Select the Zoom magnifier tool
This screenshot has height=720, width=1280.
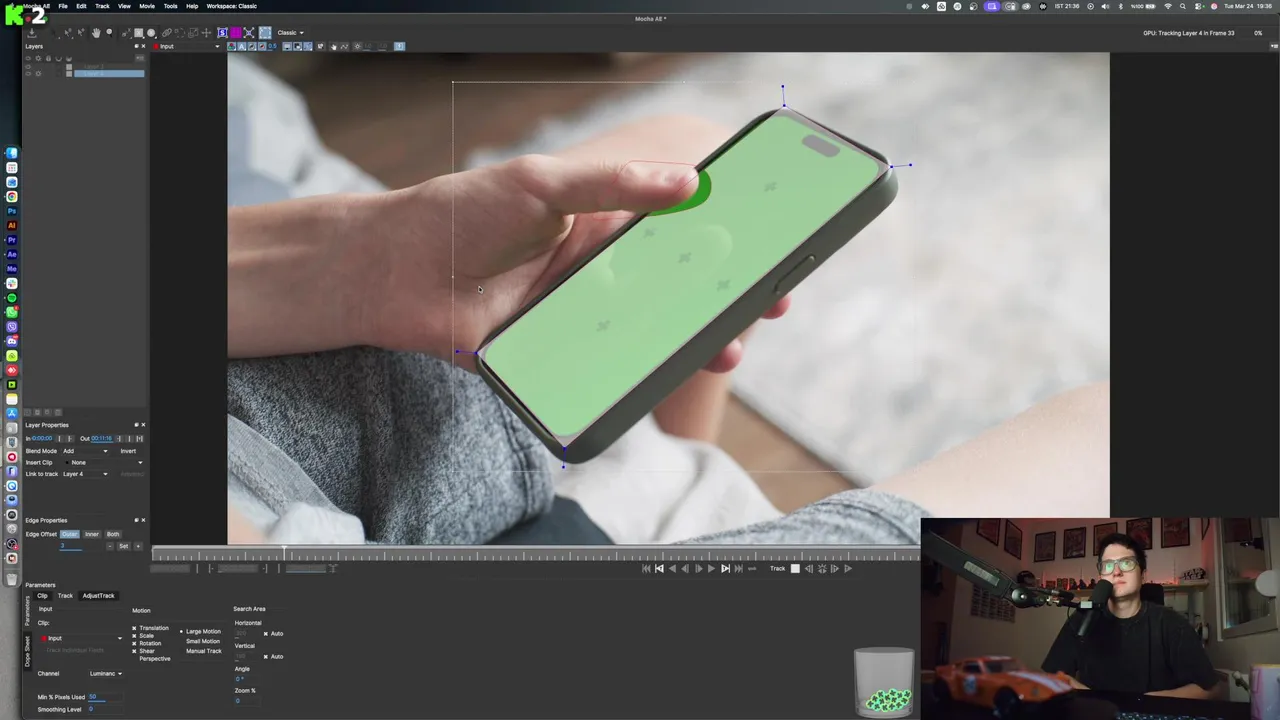pyautogui.click(x=109, y=32)
